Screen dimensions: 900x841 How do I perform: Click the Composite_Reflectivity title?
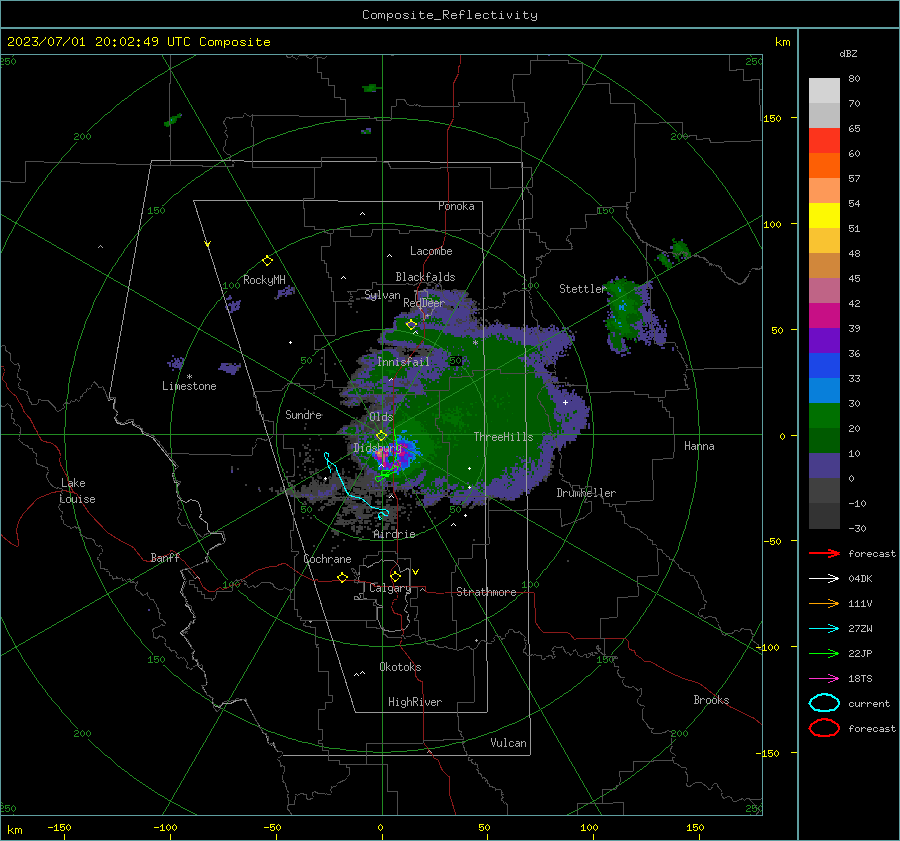tap(450, 15)
